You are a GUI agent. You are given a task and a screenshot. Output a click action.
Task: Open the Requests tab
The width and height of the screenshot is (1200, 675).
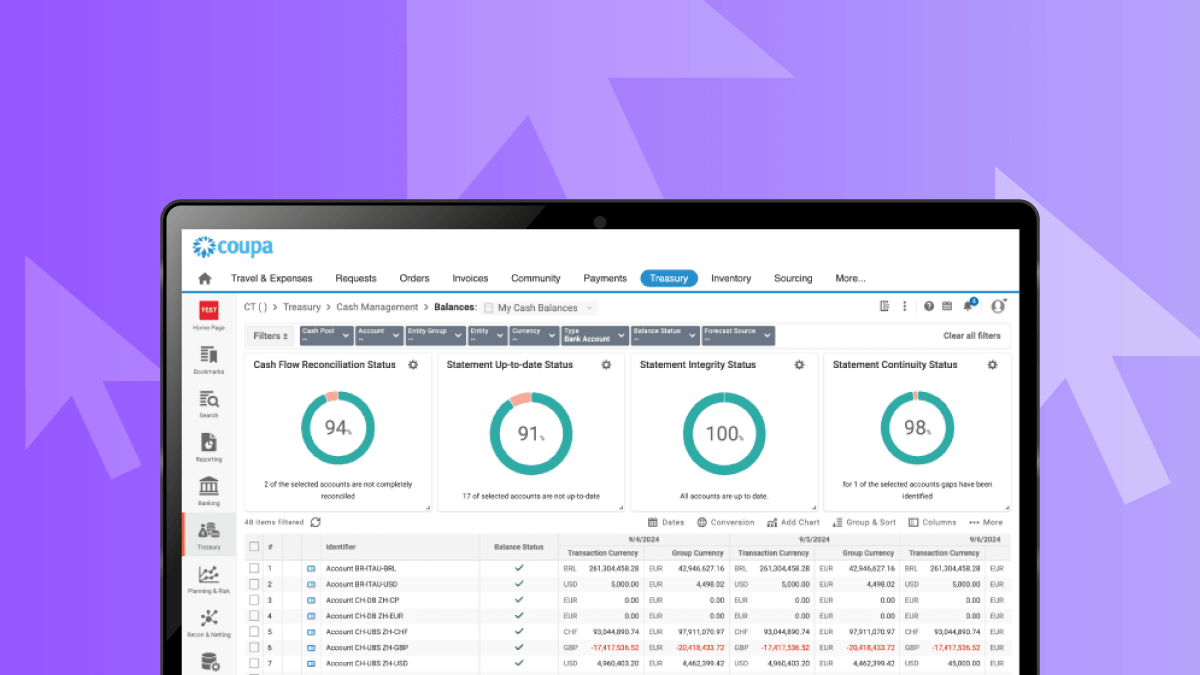click(x=356, y=279)
